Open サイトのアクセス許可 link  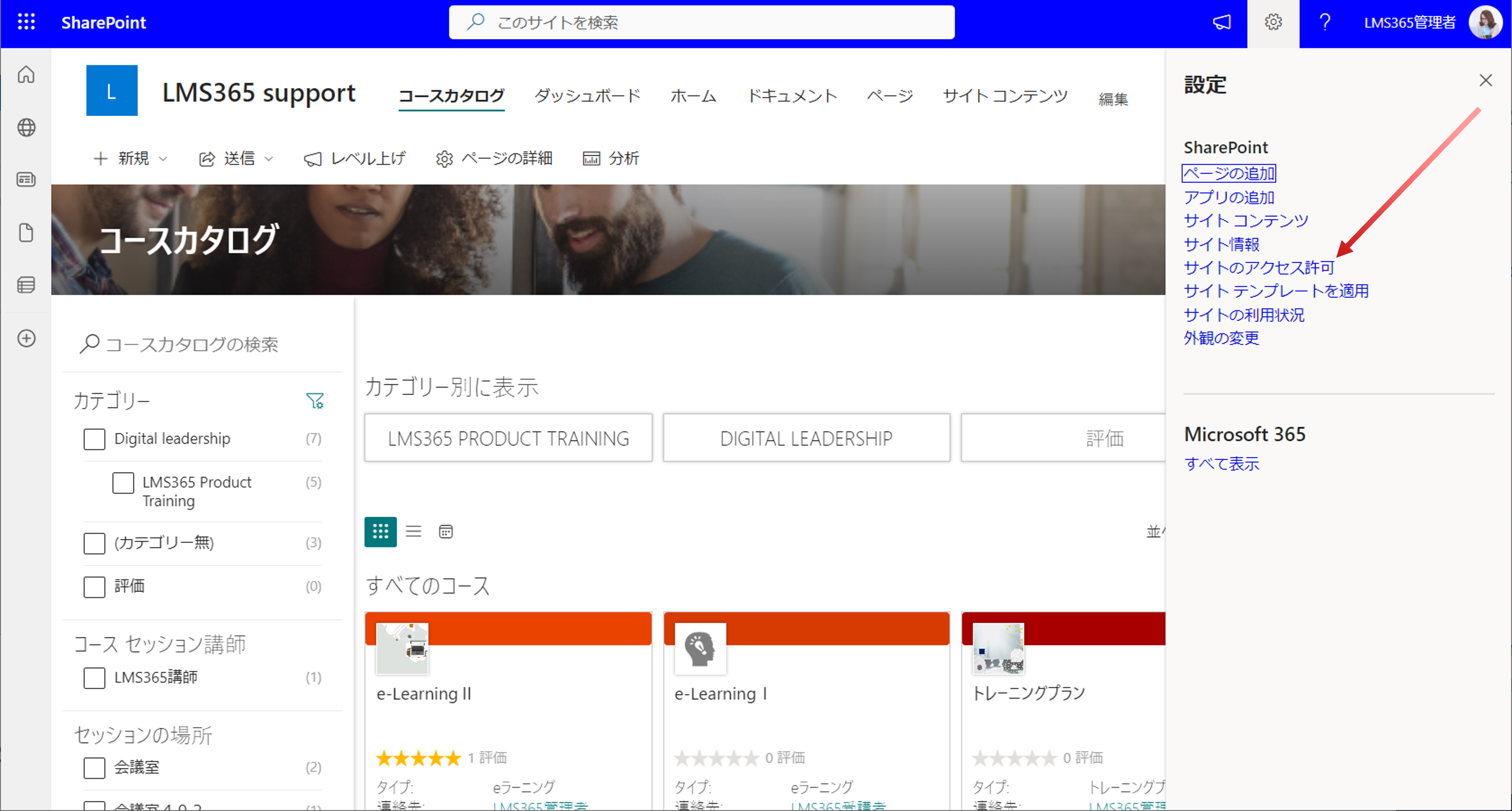pyautogui.click(x=1258, y=268)
